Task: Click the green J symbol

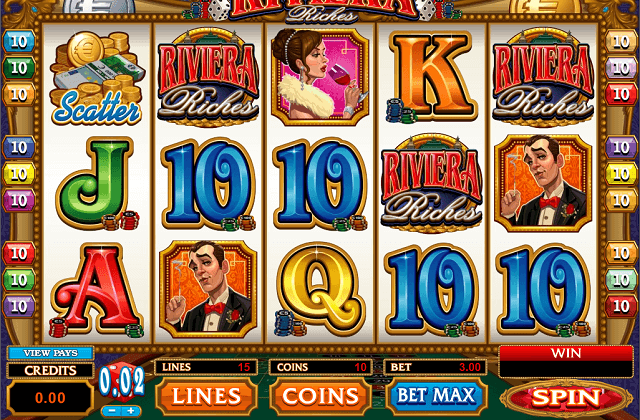Action: click(x=97, y=184)
